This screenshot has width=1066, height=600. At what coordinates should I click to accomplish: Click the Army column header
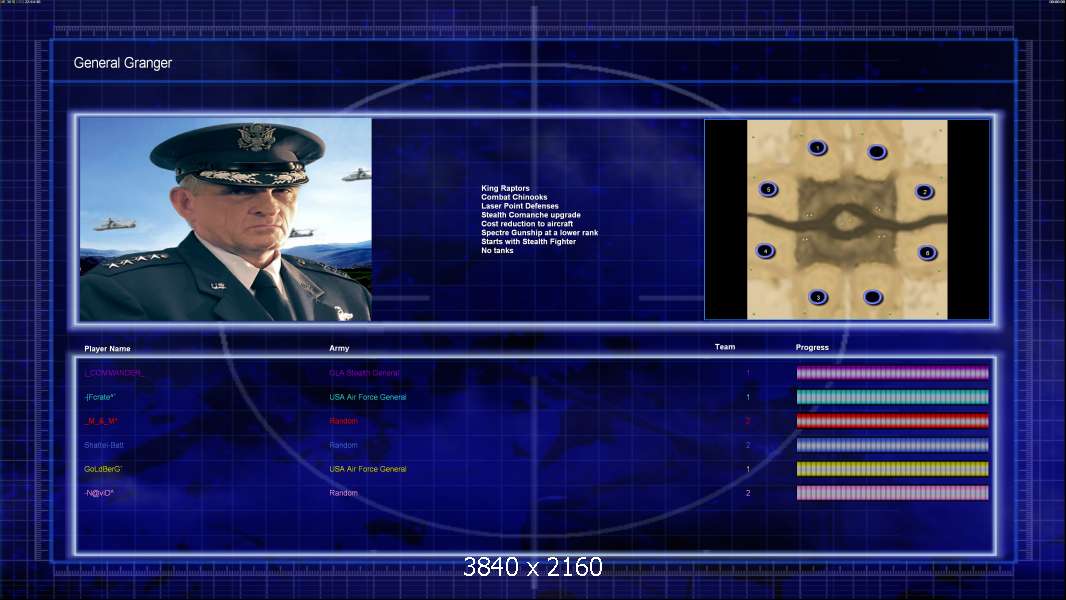tap(339, 348)
